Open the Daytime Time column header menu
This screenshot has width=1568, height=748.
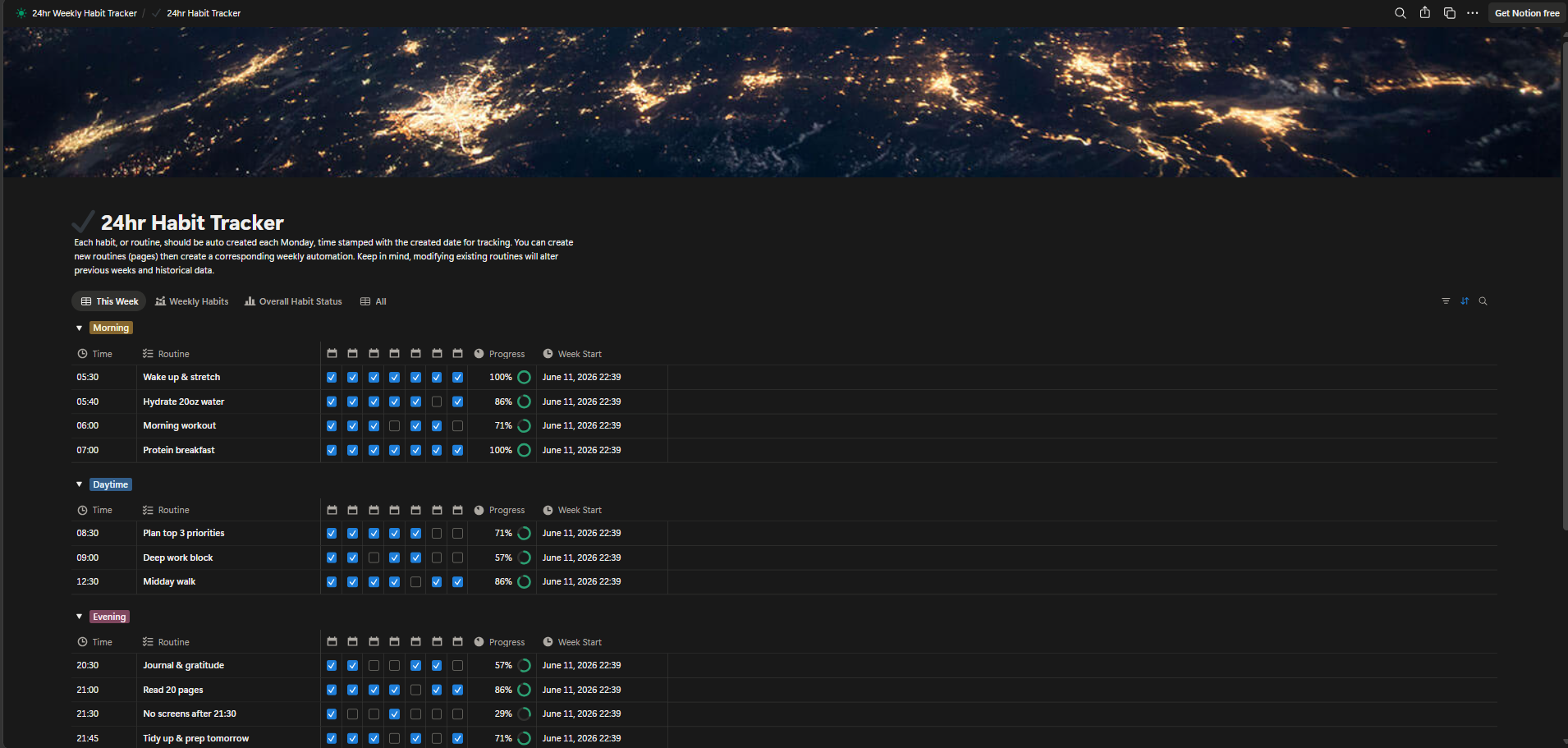[x=103, y=510]
